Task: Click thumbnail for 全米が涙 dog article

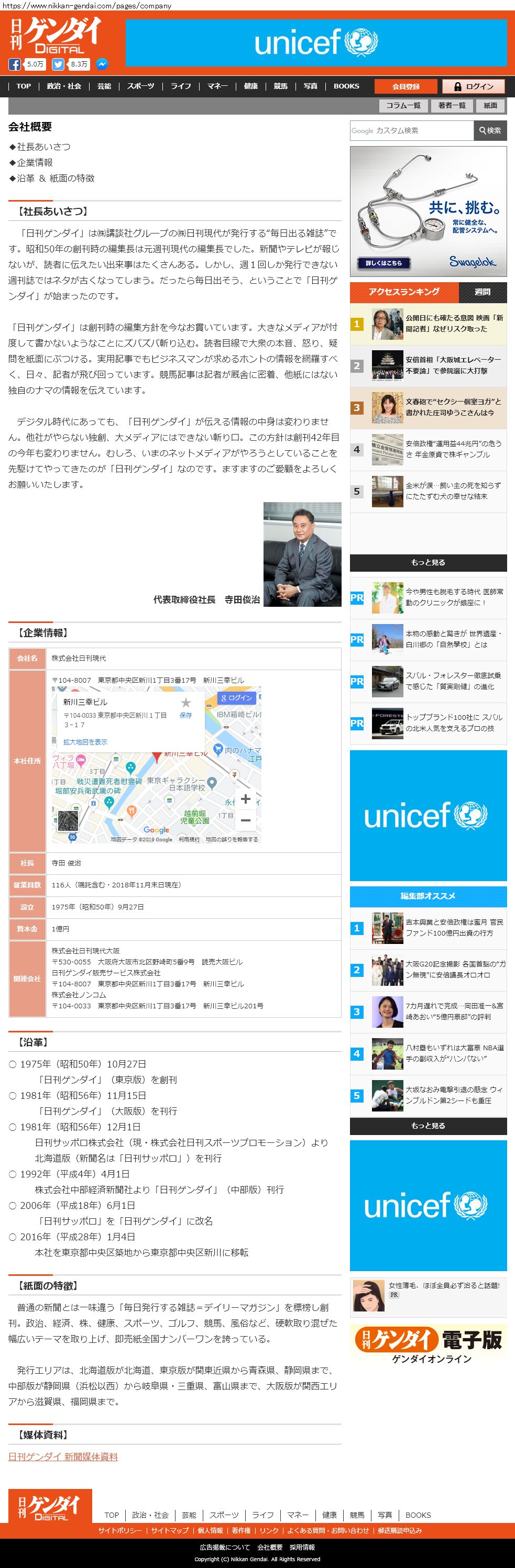Action: pyautogui.click(x=387, y=492)
